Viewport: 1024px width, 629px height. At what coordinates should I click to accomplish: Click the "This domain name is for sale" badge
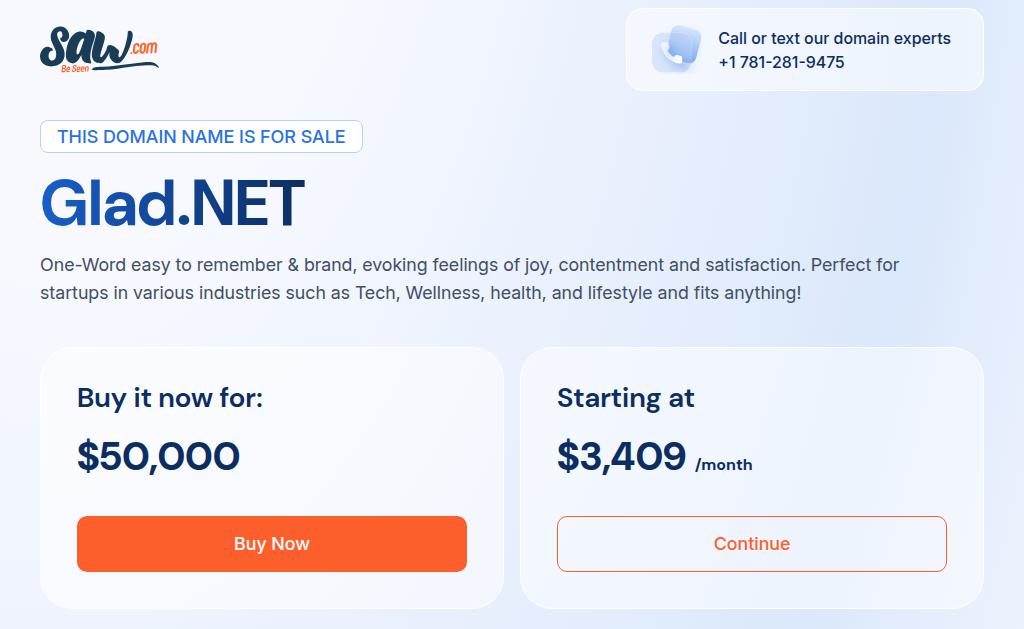201,137
